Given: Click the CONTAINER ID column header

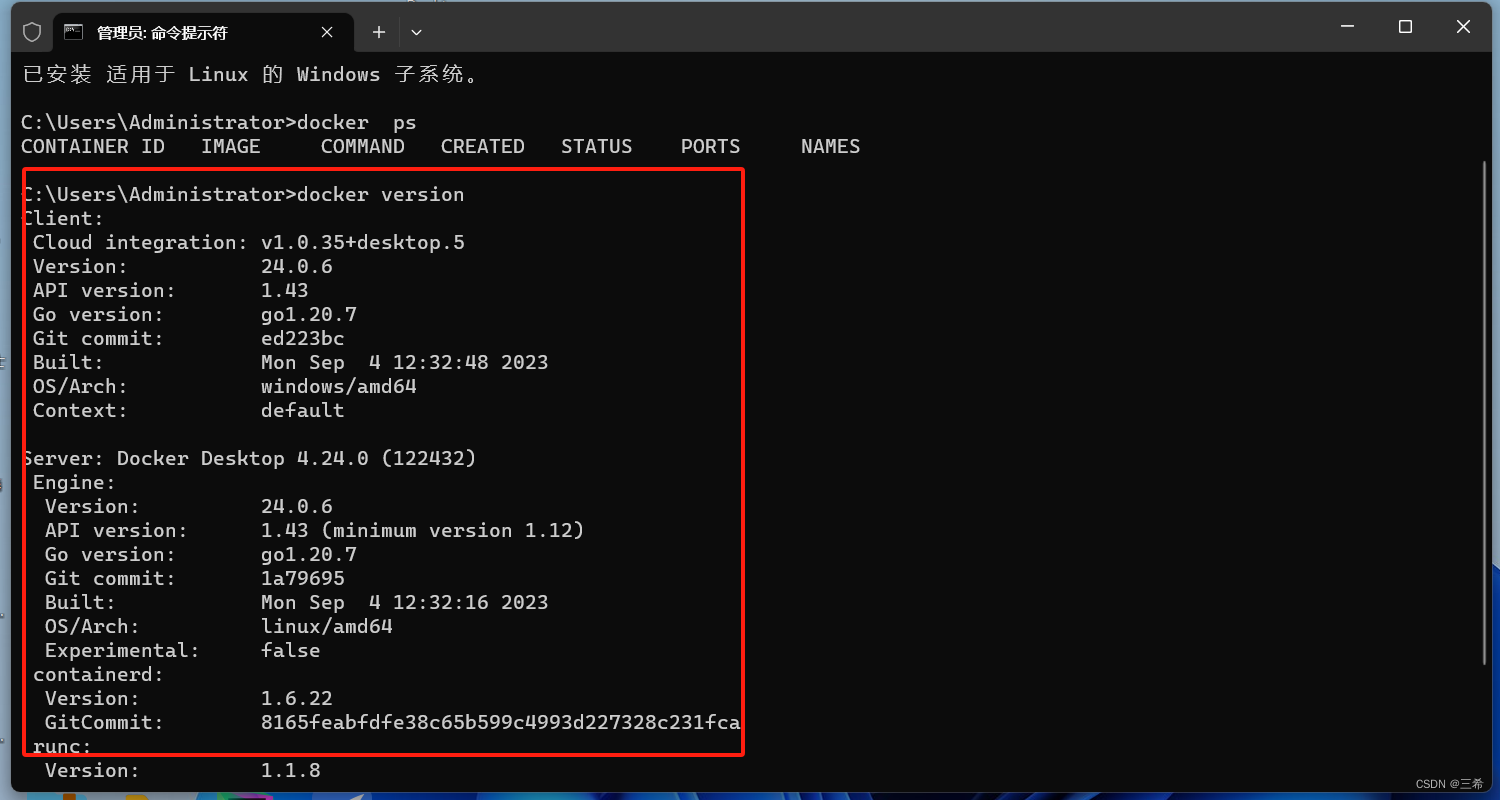Looking at the screenshot, I should point(93,146).
